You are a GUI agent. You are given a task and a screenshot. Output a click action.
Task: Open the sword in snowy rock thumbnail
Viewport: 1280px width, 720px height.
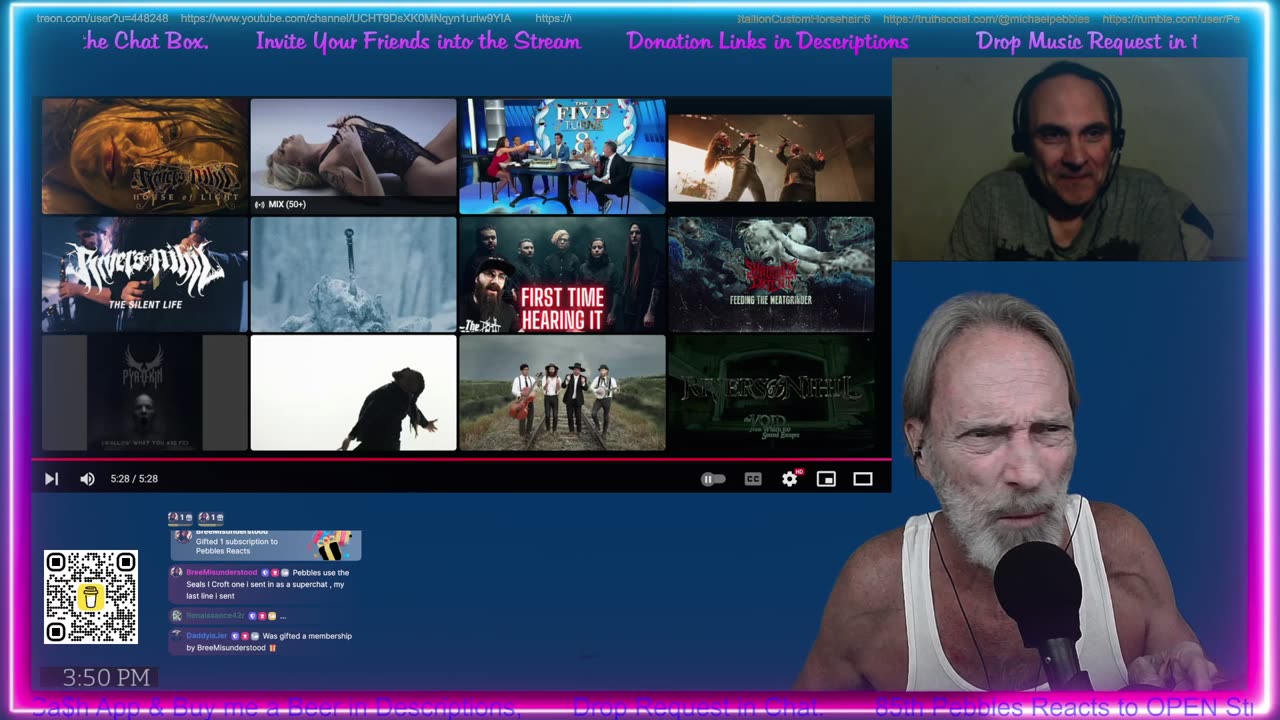353,274
